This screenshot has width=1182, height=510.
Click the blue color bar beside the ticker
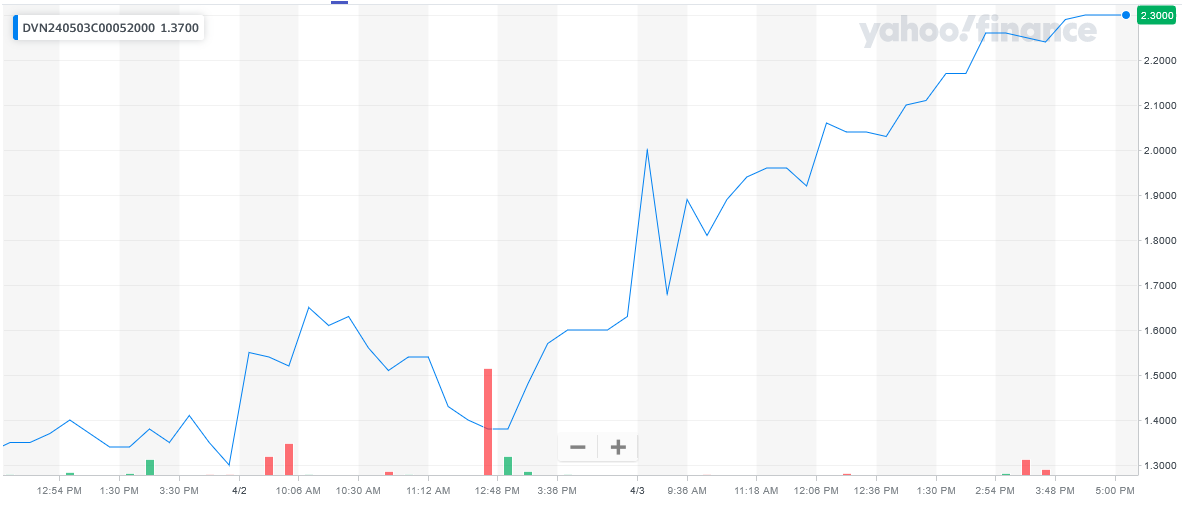[15, 28]
